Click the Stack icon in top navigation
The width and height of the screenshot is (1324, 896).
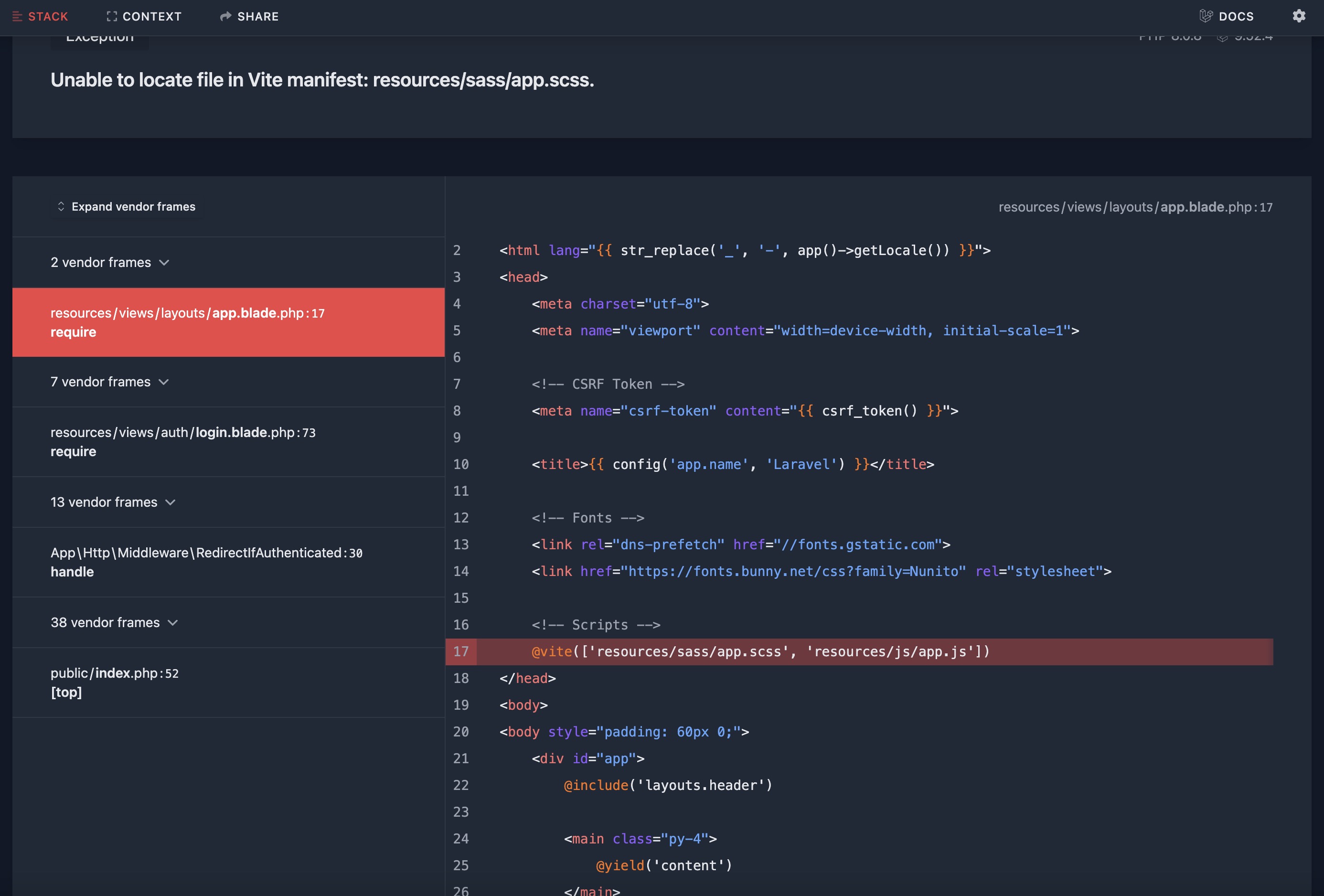pyautogui.click(x=17, y=17)
